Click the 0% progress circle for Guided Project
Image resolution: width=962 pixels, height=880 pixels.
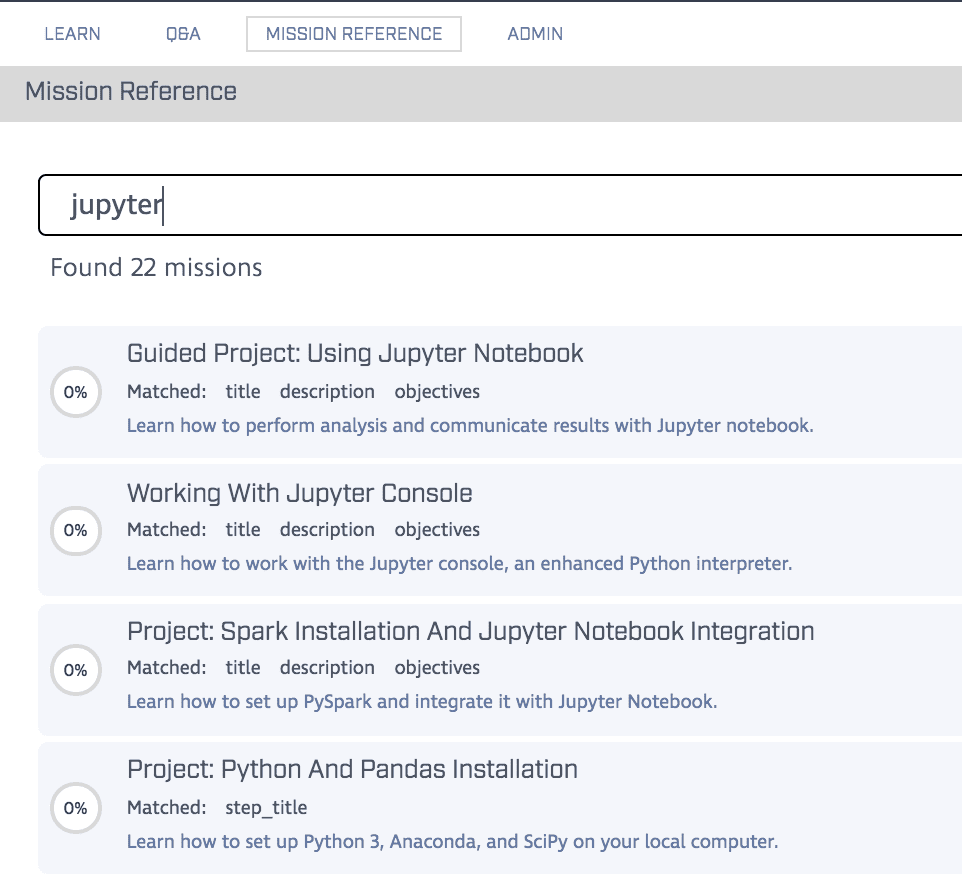75,393
